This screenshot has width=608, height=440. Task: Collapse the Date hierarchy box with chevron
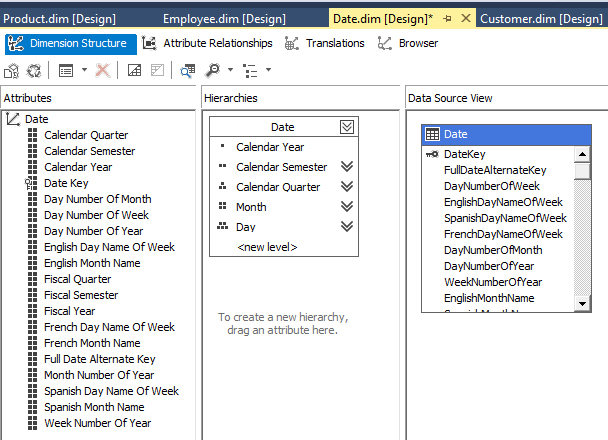tap(347, 127)
